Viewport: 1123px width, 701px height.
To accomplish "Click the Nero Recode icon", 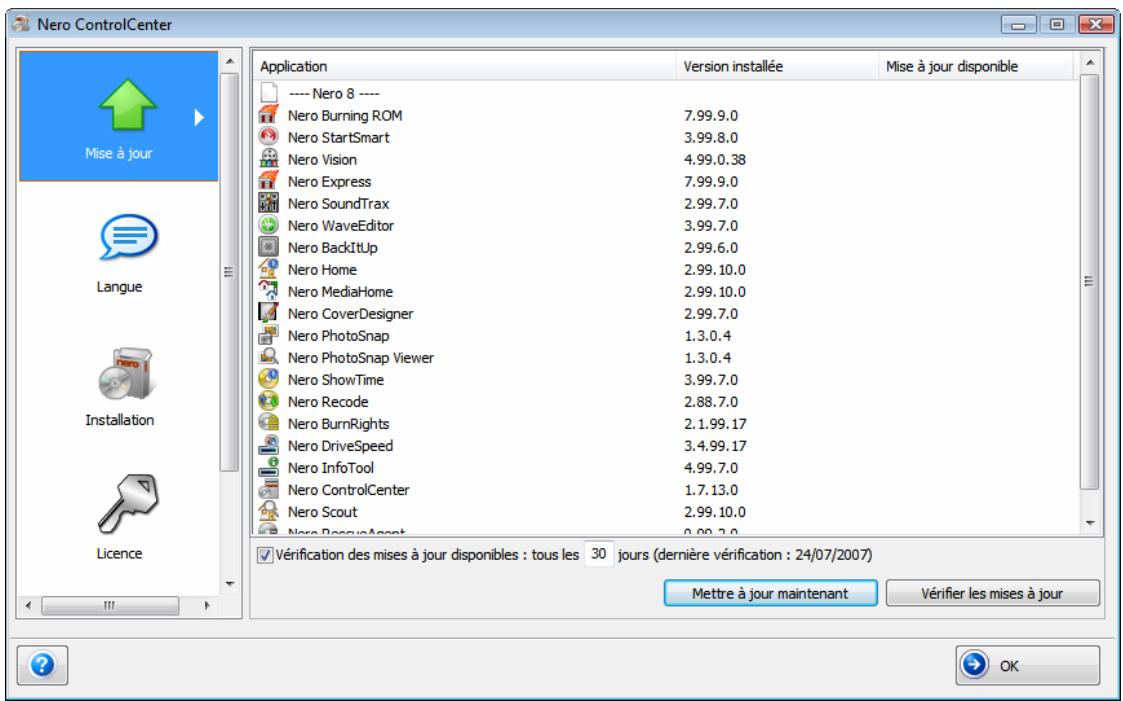I will pyautogui.click(x=269, y=401).
